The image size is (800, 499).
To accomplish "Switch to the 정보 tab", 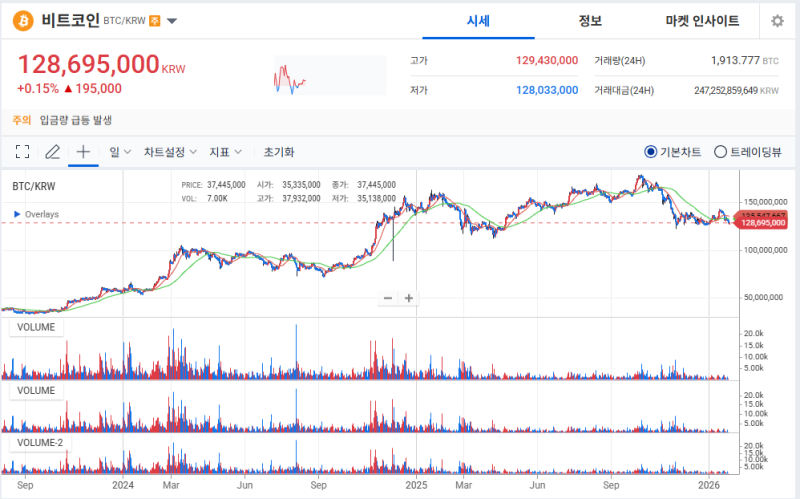I will coord(590,21).
